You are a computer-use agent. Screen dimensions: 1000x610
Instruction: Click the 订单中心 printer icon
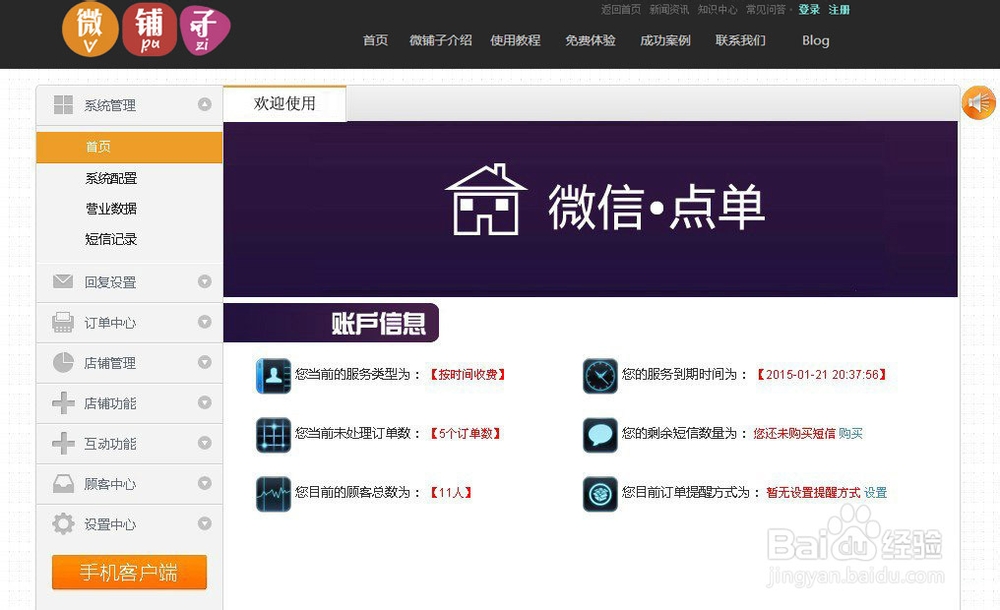click(x=63, y=322)
